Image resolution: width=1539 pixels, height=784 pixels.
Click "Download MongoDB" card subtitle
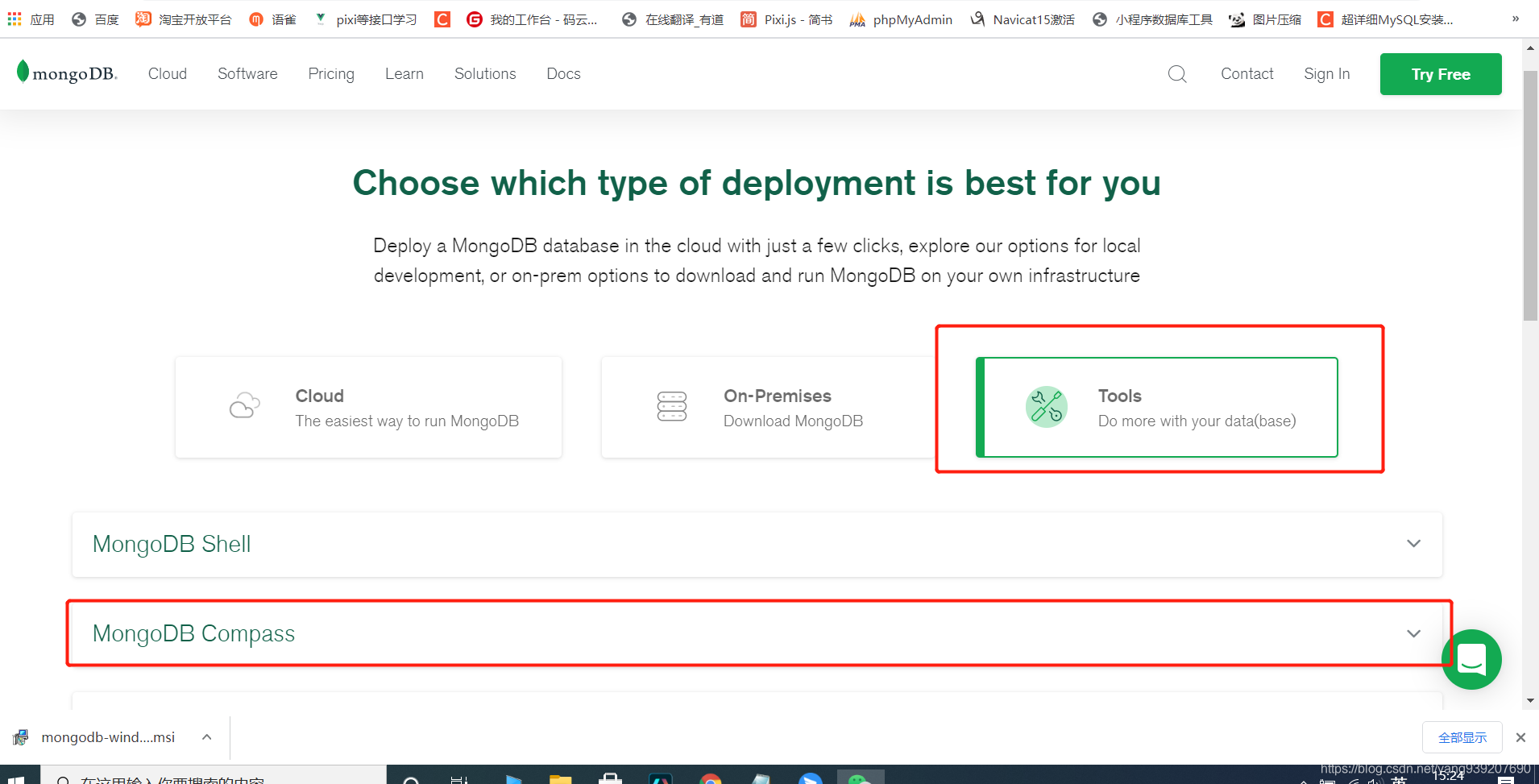pos(793,421)
